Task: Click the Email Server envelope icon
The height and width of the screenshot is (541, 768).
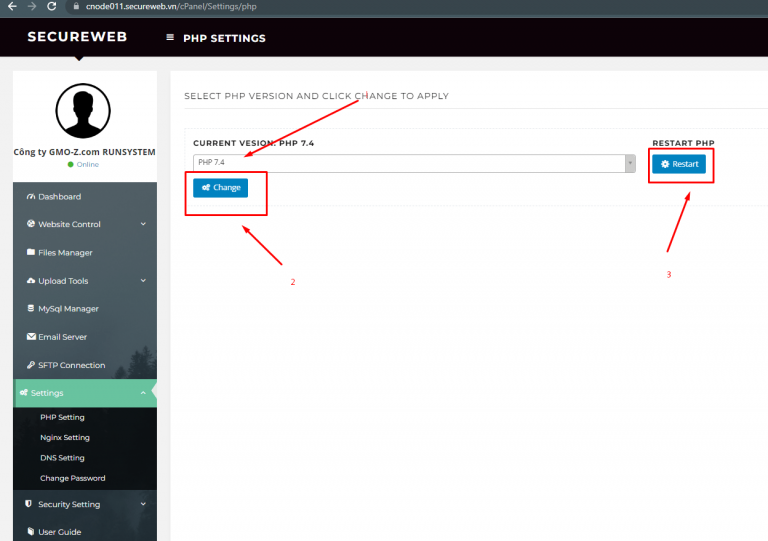Action: [31, 336]
